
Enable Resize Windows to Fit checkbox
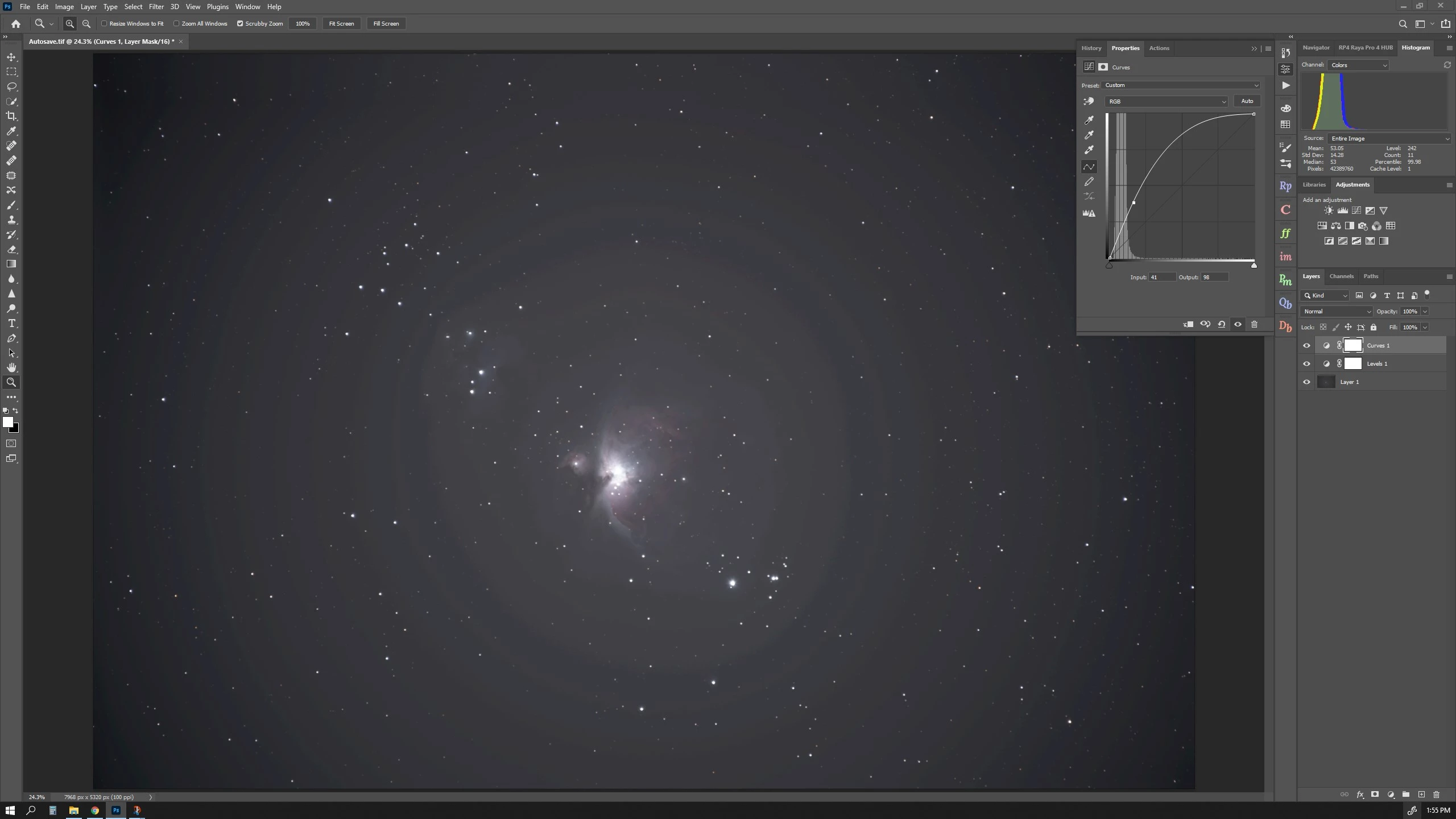tap(105, 23)
